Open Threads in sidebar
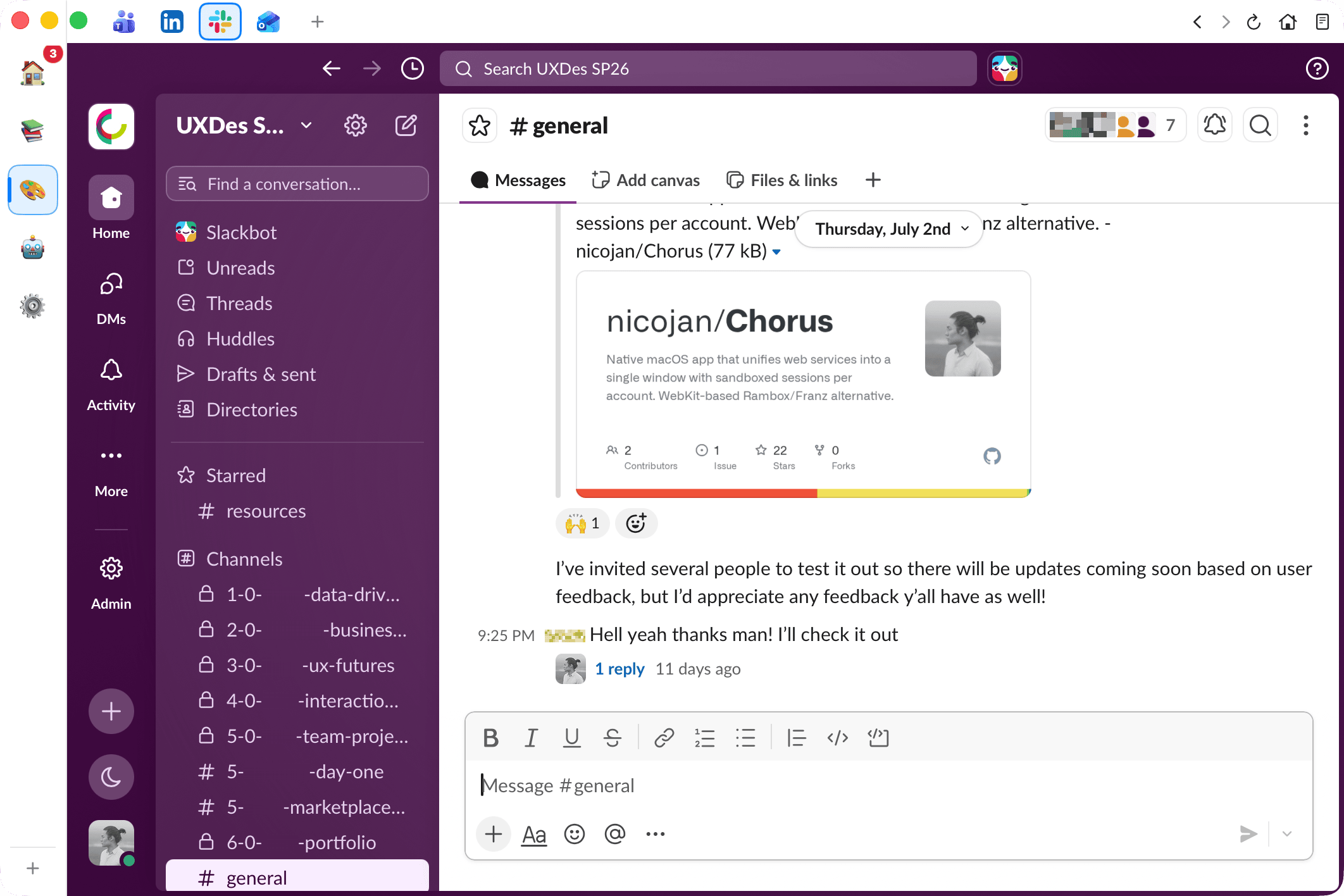The image size is (1344, 896). click(297, 303)
